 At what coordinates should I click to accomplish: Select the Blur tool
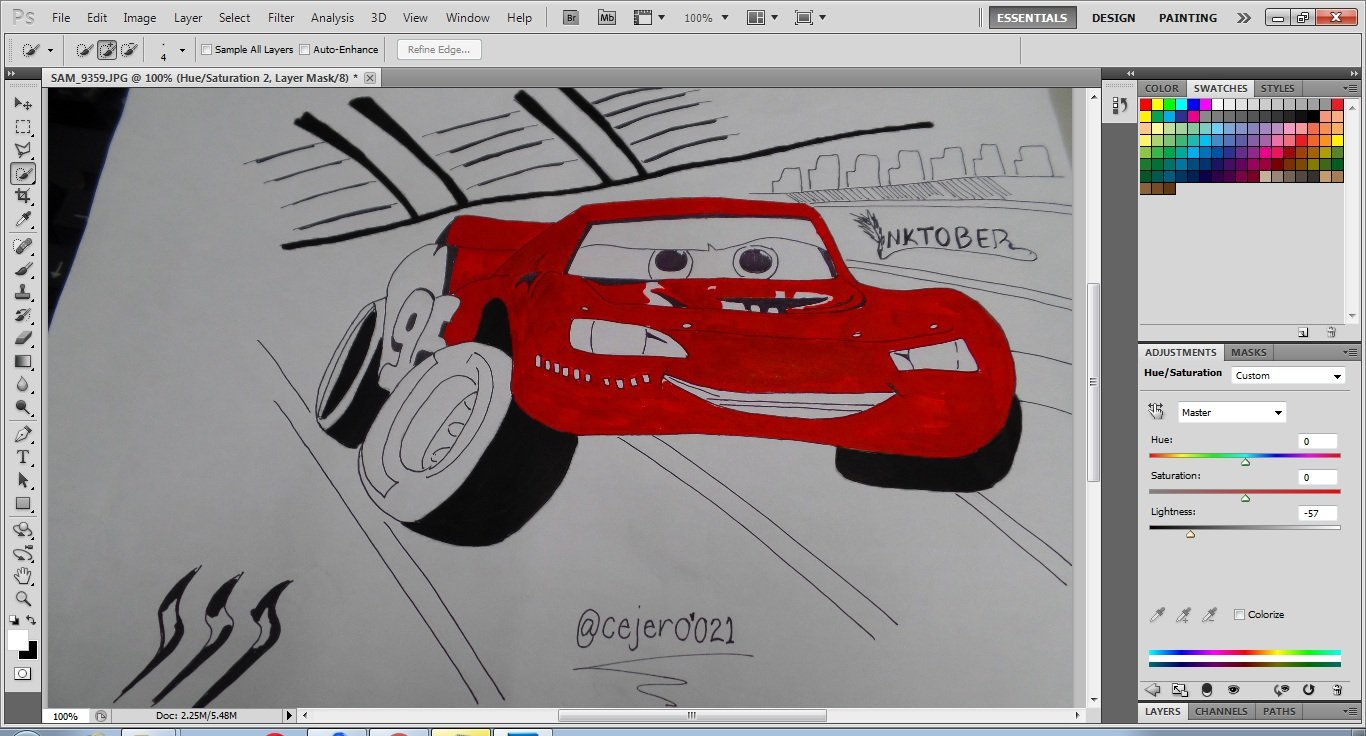pos(23,385)
